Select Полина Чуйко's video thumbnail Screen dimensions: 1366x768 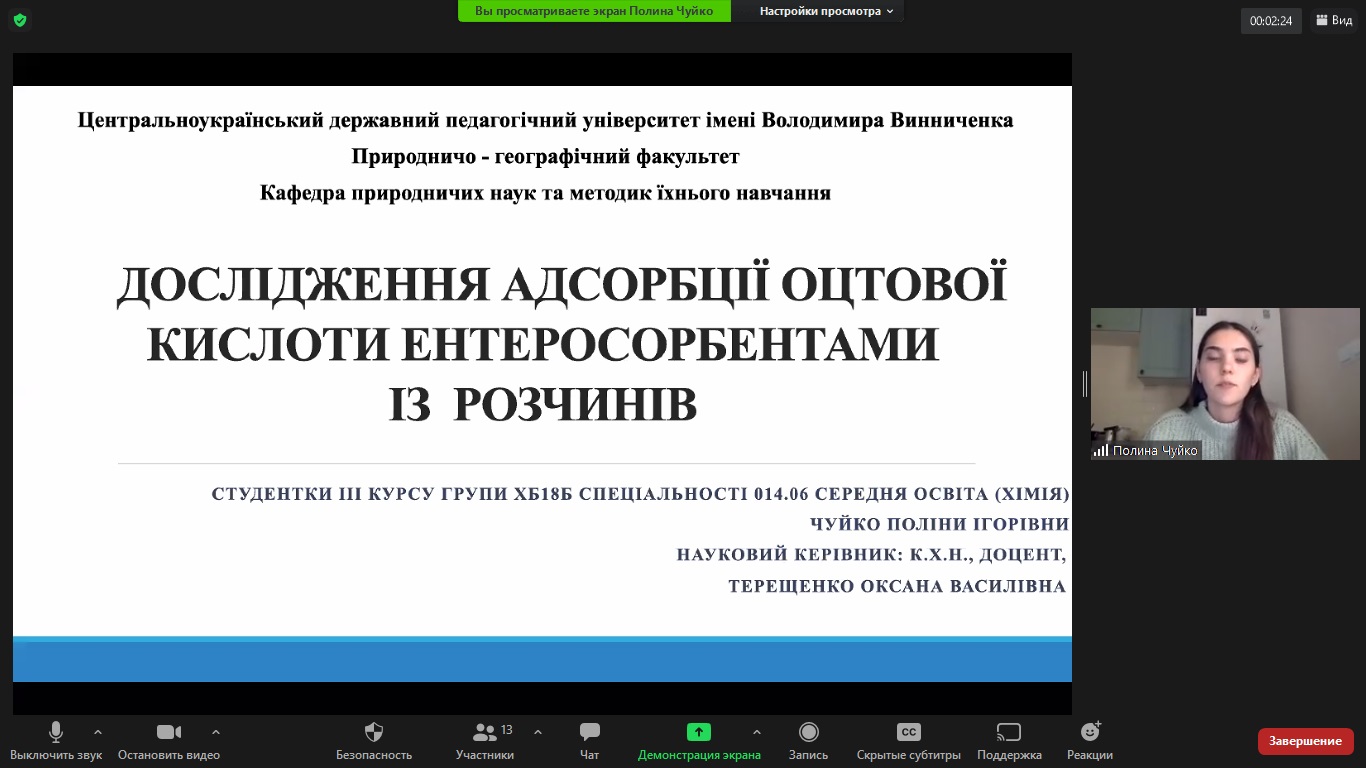pyautogui.click(x=1225, y=384)
